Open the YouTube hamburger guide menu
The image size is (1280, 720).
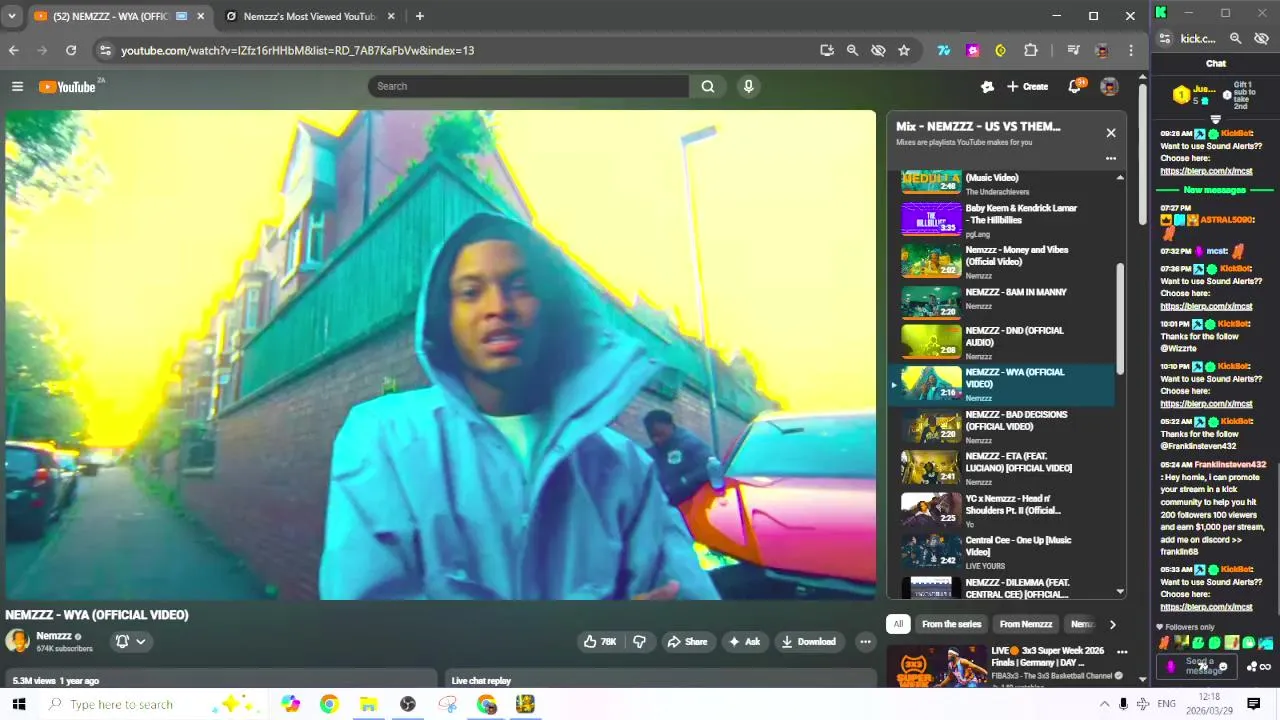pyautogui.click(x=17, y=87)
